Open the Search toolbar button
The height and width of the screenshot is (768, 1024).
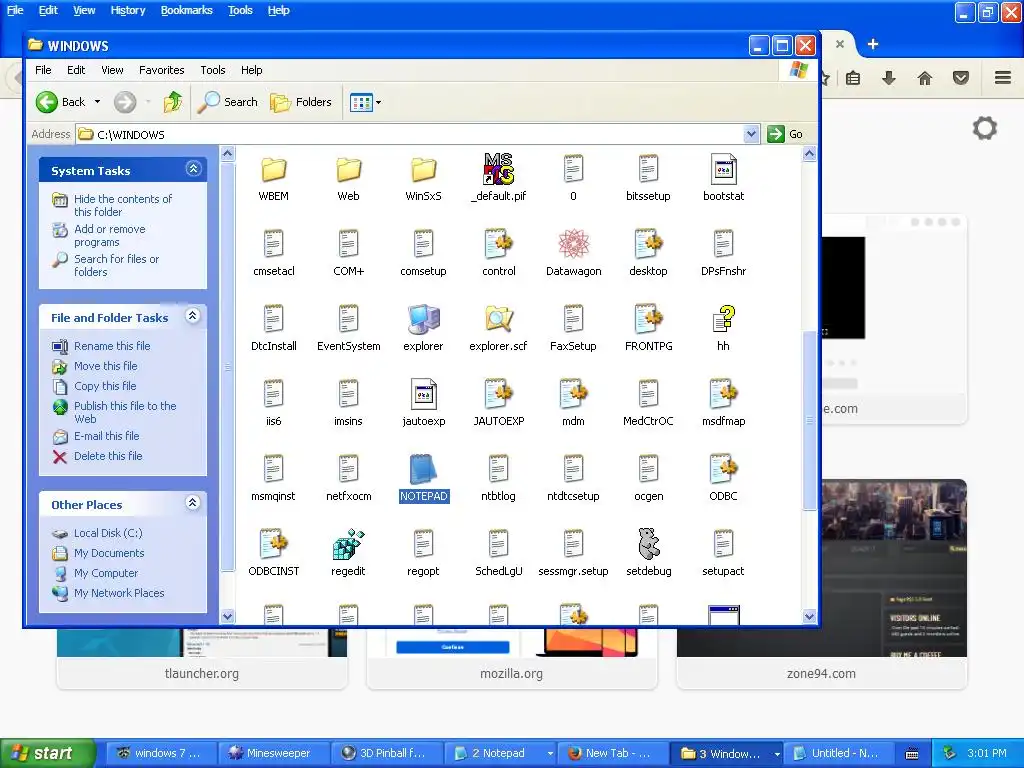pos(228,102)
